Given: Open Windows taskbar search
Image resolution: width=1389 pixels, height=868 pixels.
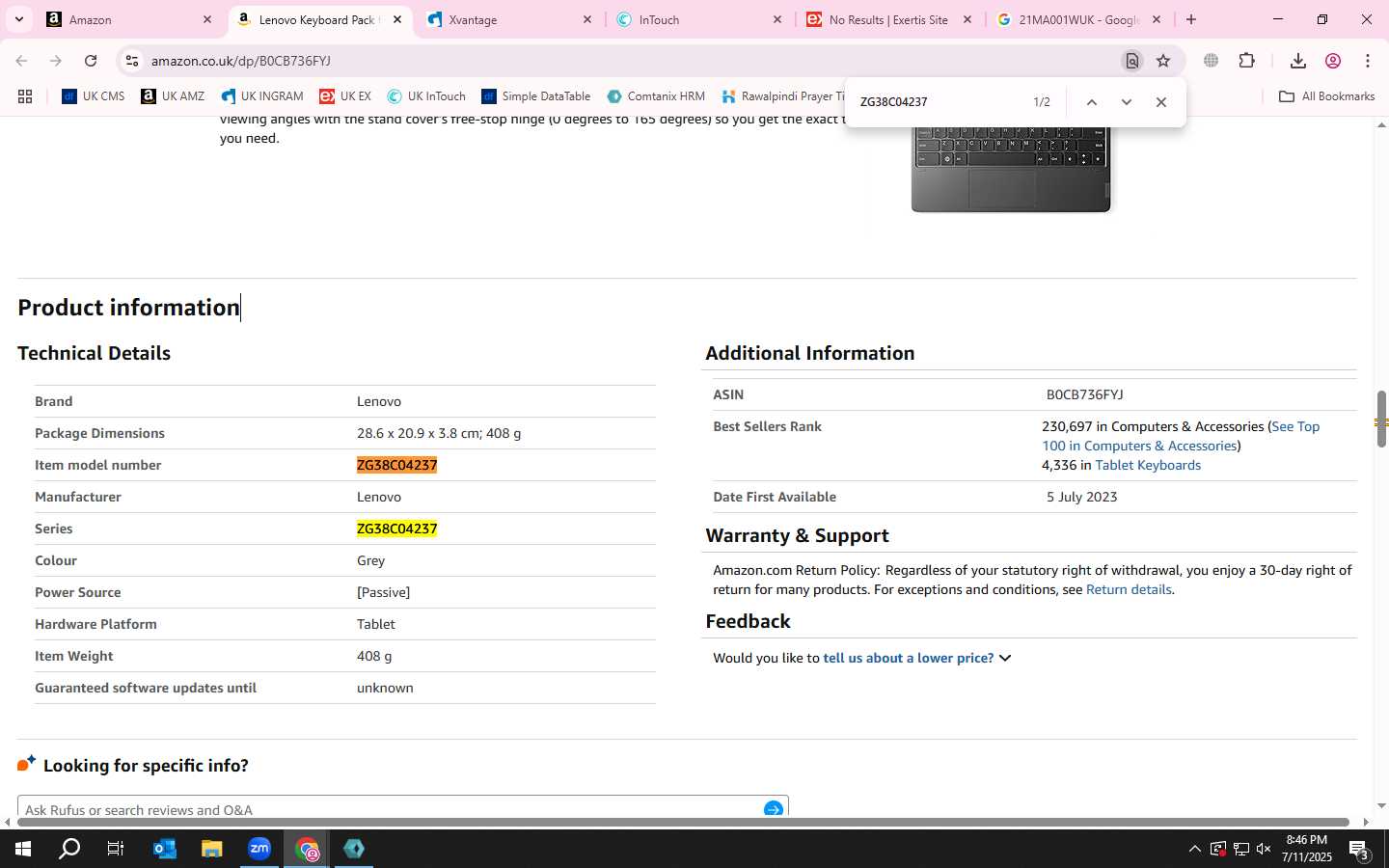Looking at the screenshot, I should [x=69, y=849].
